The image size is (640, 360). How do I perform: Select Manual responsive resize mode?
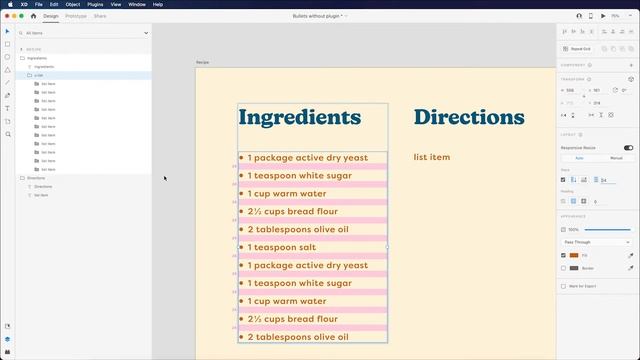(x=616, y=158)
